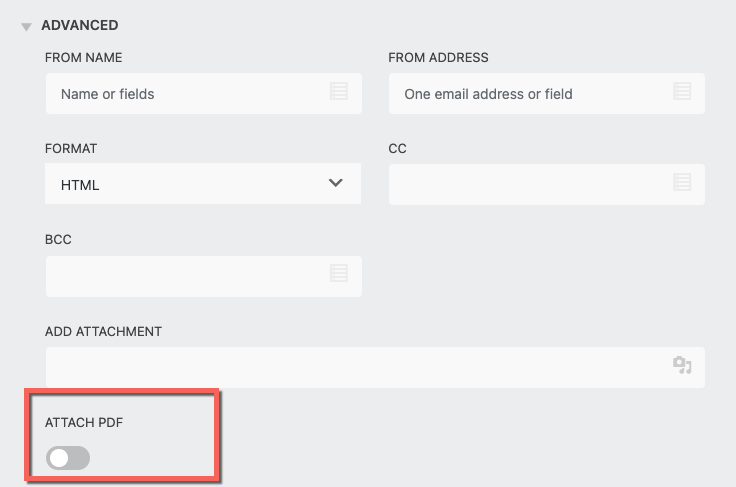Place cursor in the CC field
This screenshot has width=736, height=487.
click(530, 184)
